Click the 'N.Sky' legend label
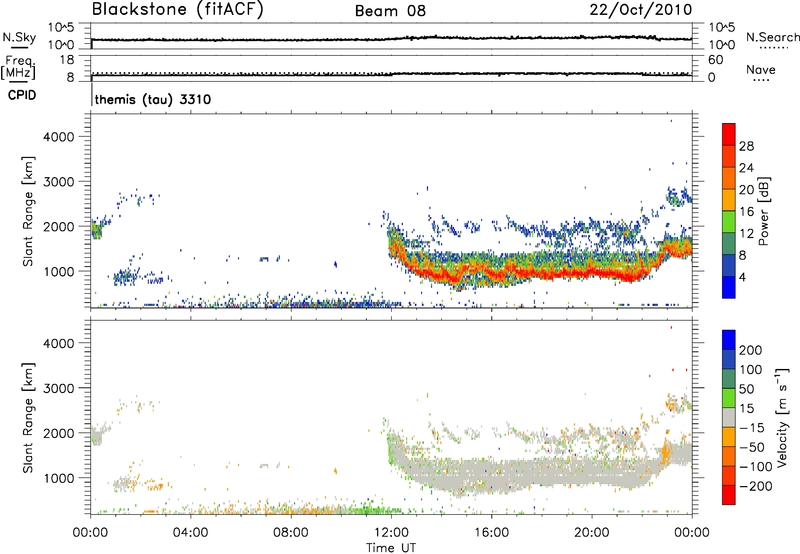The height and width of the screenshot is (554, 800). point(19,37)
